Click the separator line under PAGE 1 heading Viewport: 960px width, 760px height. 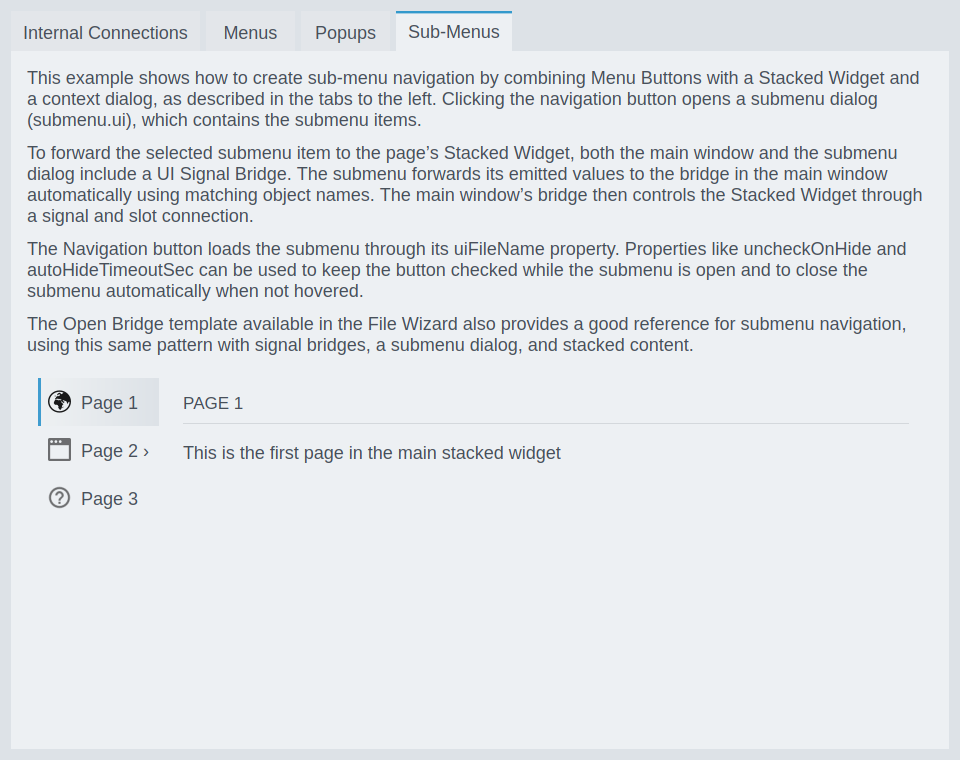[x=545, y=424]
